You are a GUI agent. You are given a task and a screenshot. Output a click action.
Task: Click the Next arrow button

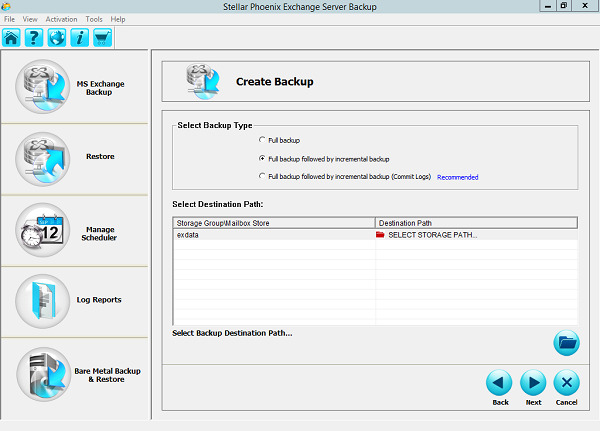[x=533, y=382]
